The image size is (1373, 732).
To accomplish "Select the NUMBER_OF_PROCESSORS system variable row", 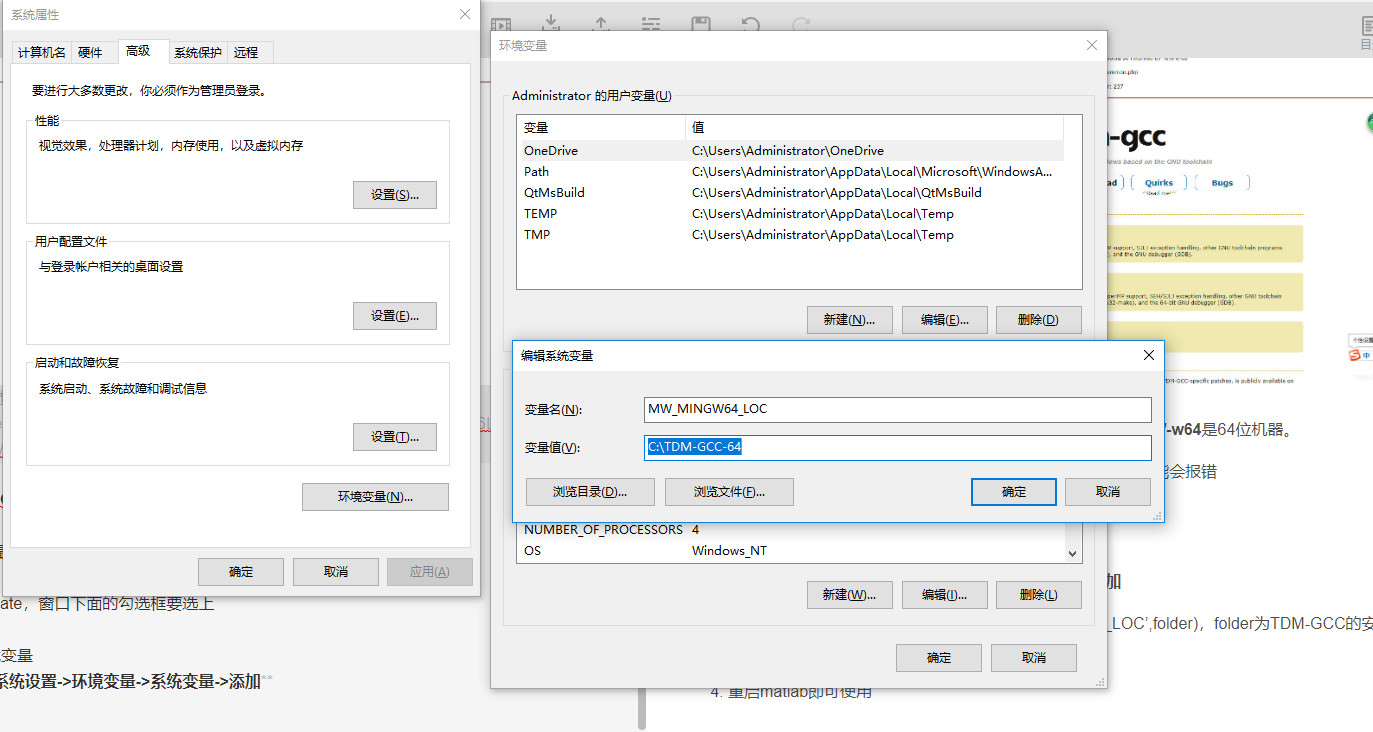I will click(791, 530).
